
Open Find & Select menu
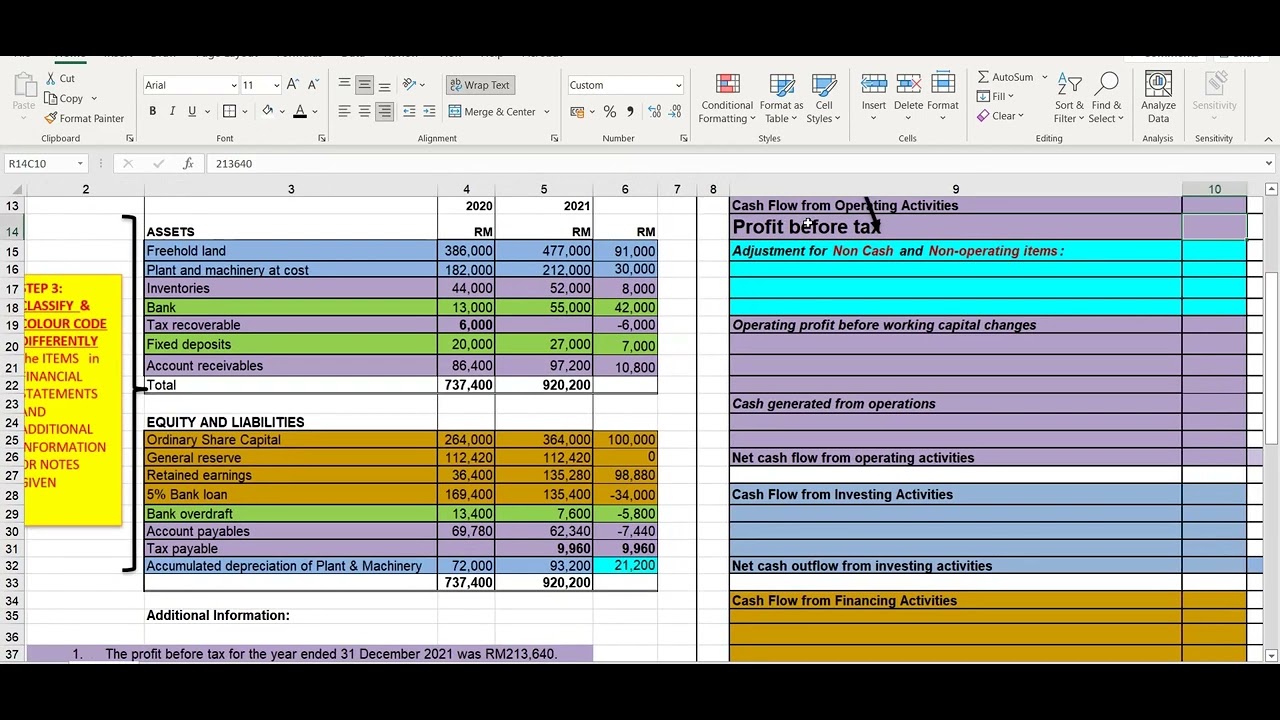tap(1107, 98)
